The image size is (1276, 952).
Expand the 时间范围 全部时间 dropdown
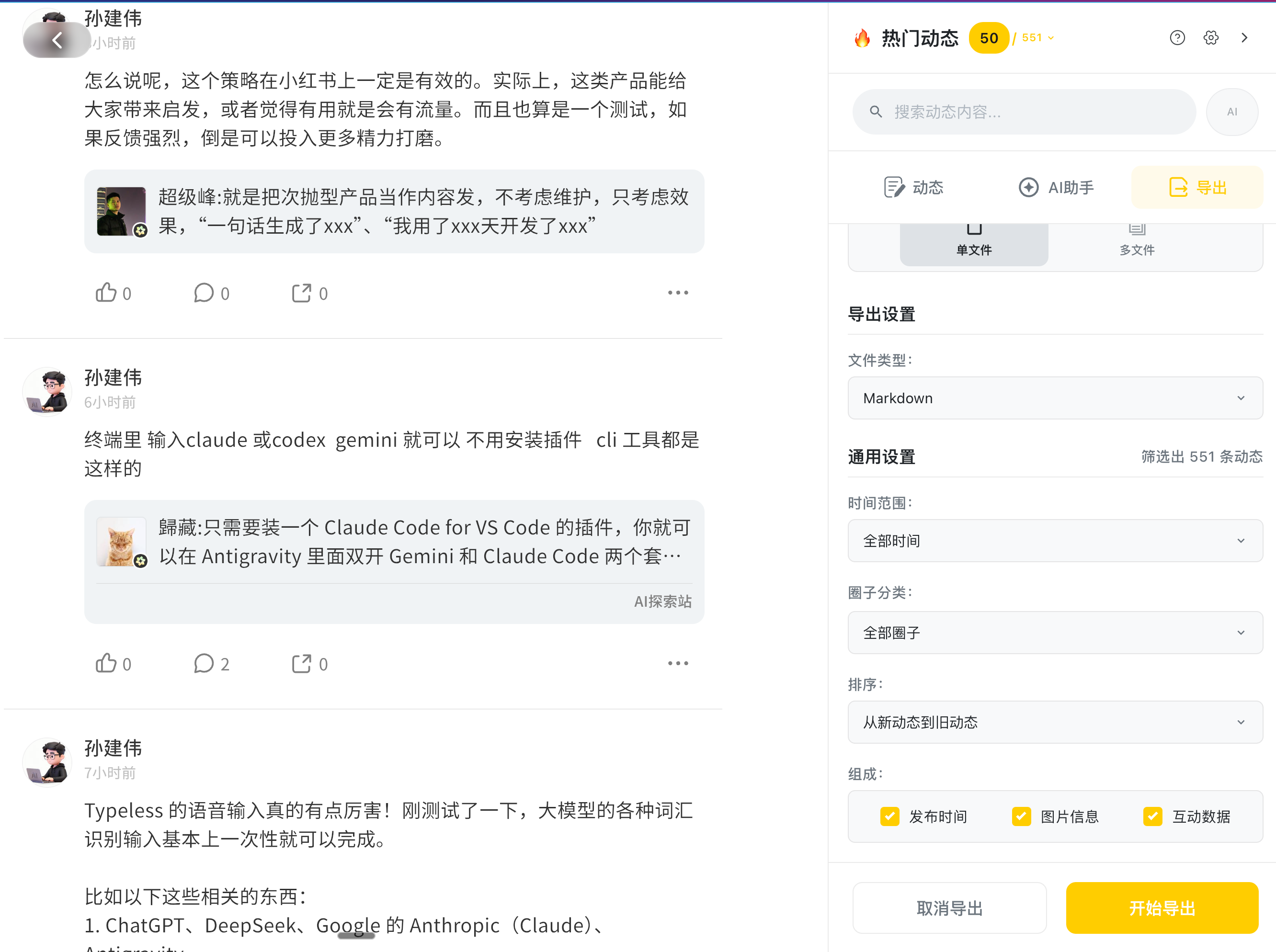[x=1055, y=541]
